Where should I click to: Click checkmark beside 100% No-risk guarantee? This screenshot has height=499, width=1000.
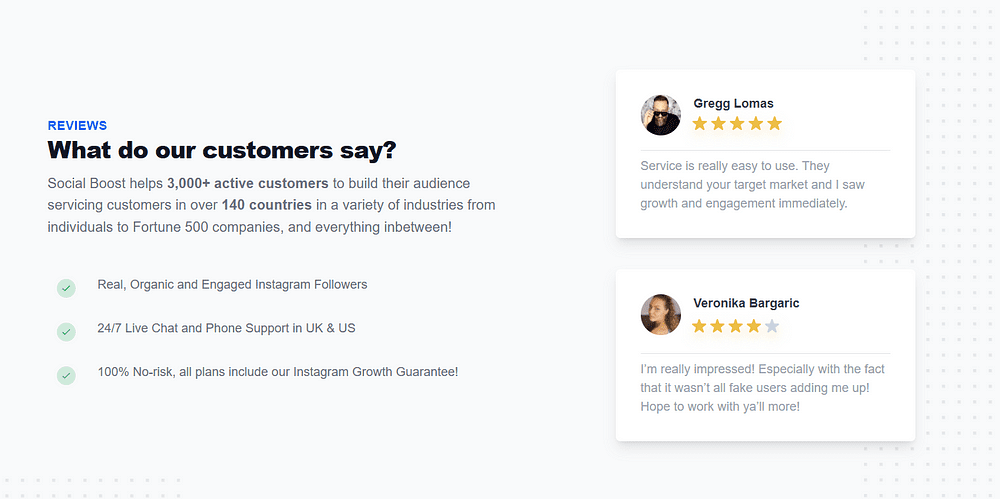pyautogui.click(x=66, y=375)
